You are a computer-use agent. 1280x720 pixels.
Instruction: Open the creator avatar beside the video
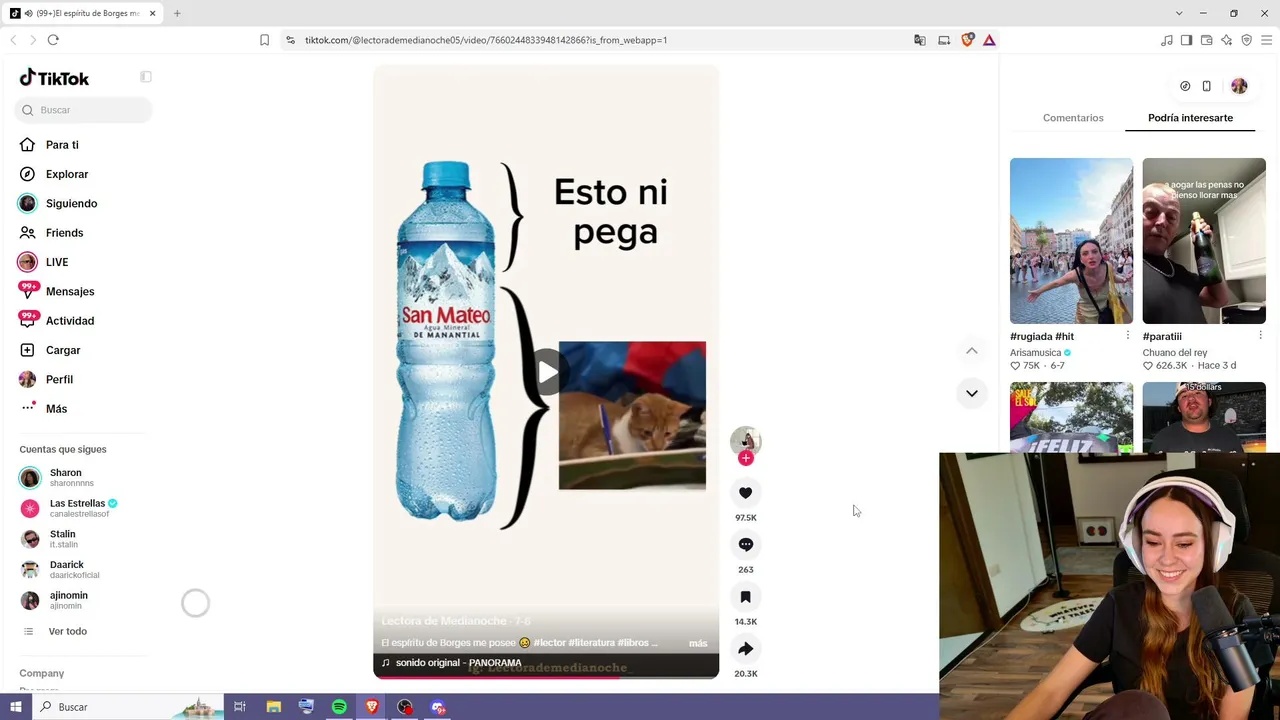pyautogui.click(x=745, y=441)
